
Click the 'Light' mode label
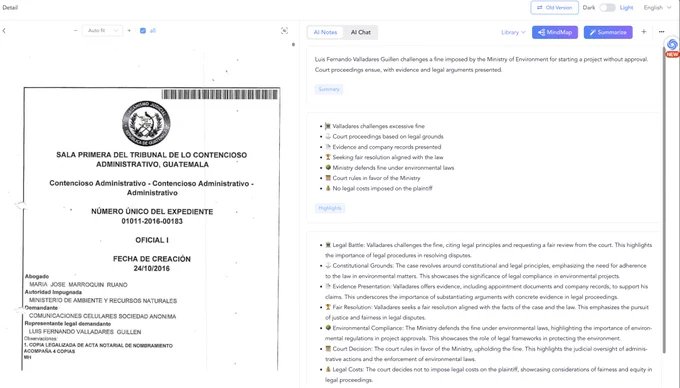(626, 8)
